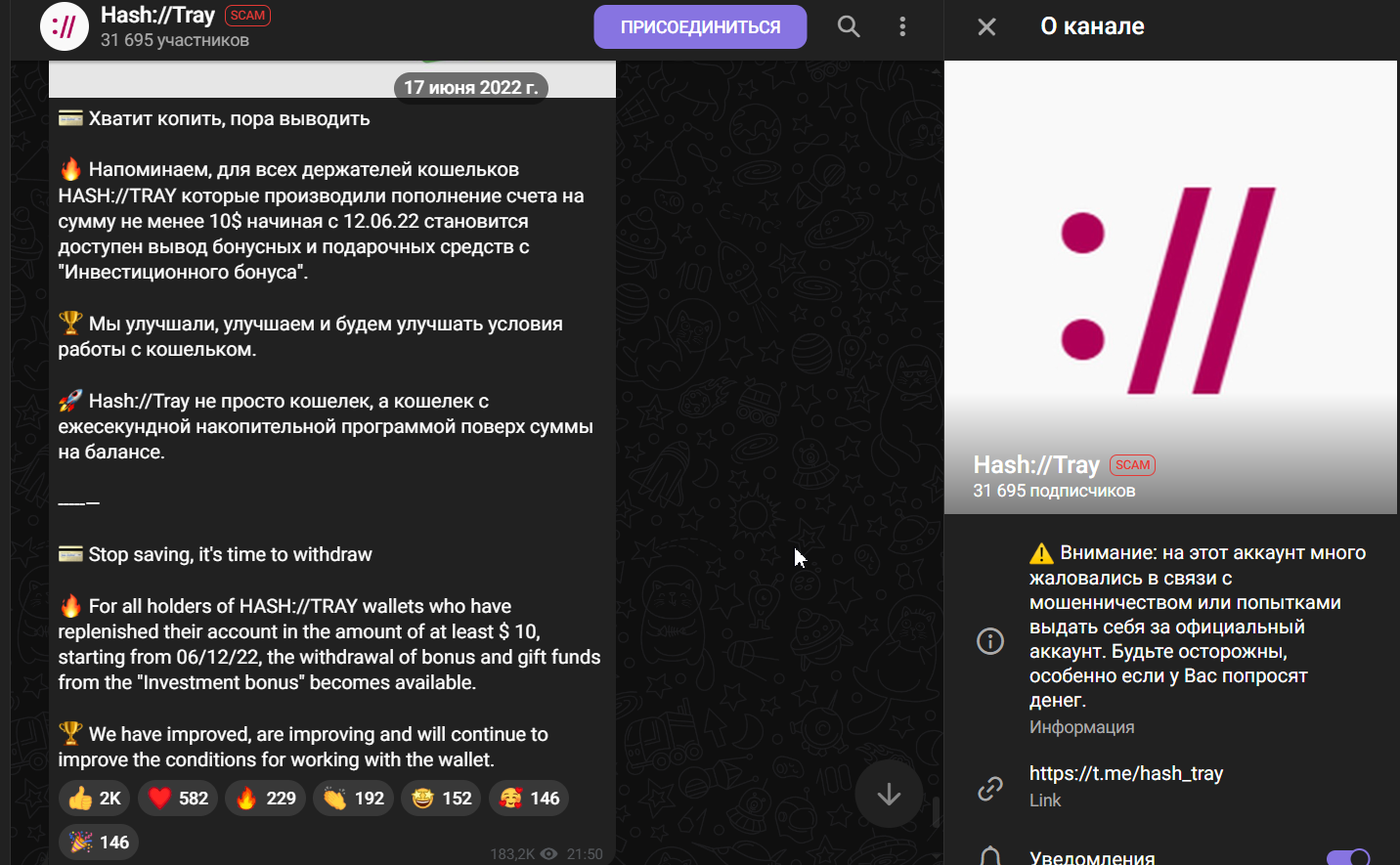The image size is (1400, 865).
Task: Click the search magnifier icon
Action: click(x=849, y=26)
